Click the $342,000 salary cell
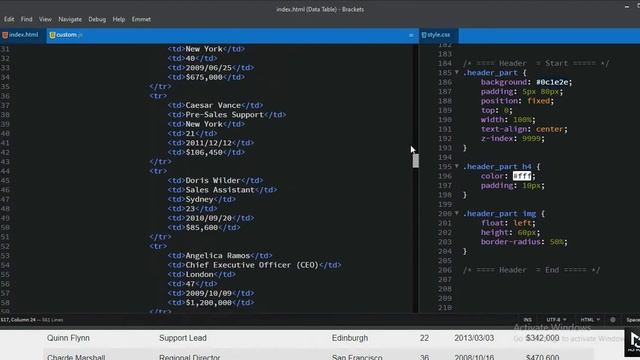The height and width of the screenshot is (360, 640). [x=542, y=338]
